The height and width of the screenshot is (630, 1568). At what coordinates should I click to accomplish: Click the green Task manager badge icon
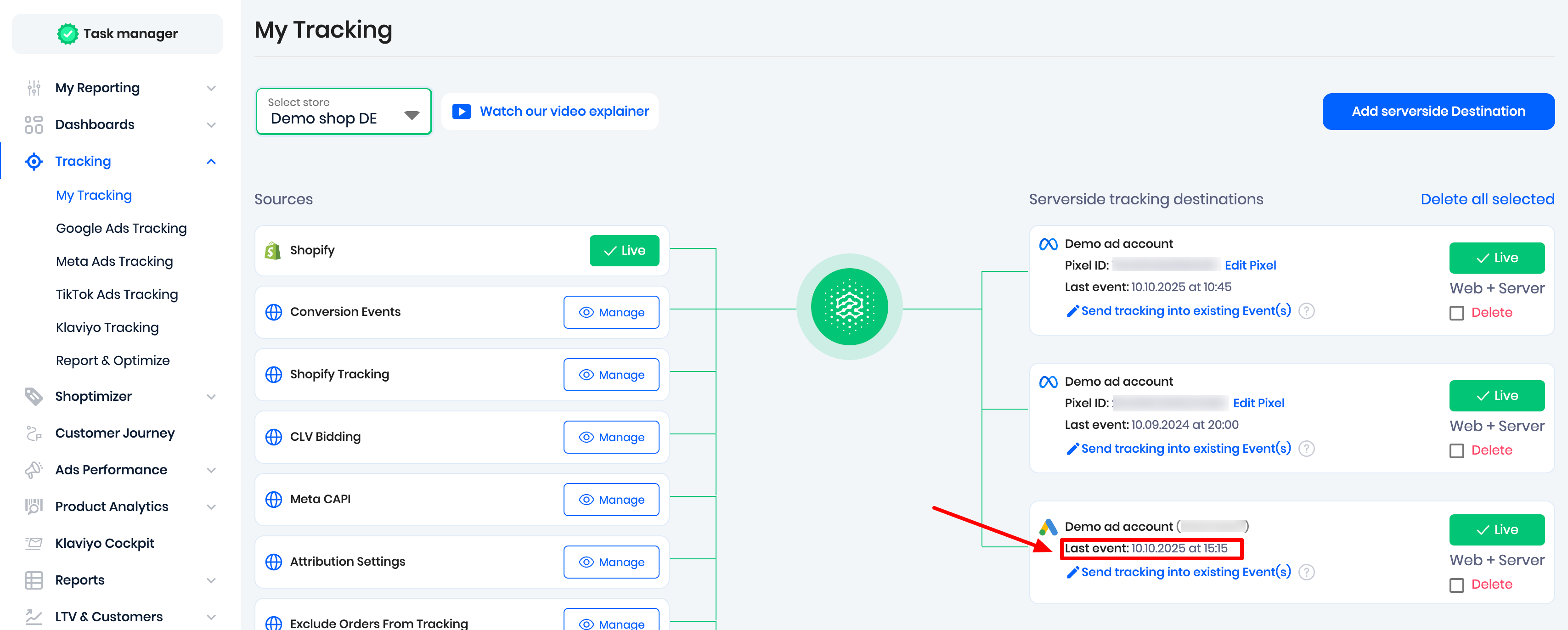point(68,34)
